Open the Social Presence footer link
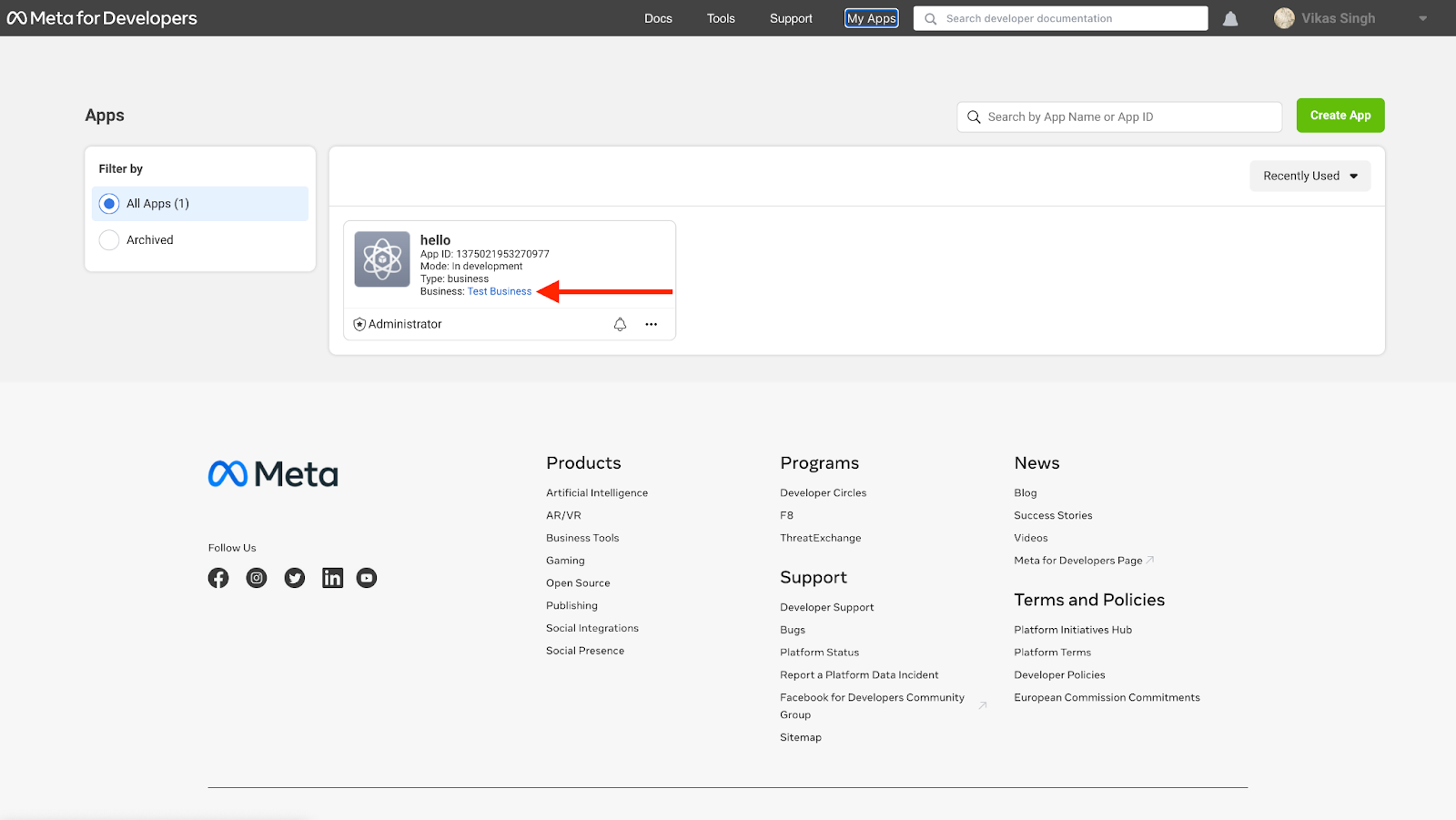This screenshot has width=1456, height=820. coord(585,651)
